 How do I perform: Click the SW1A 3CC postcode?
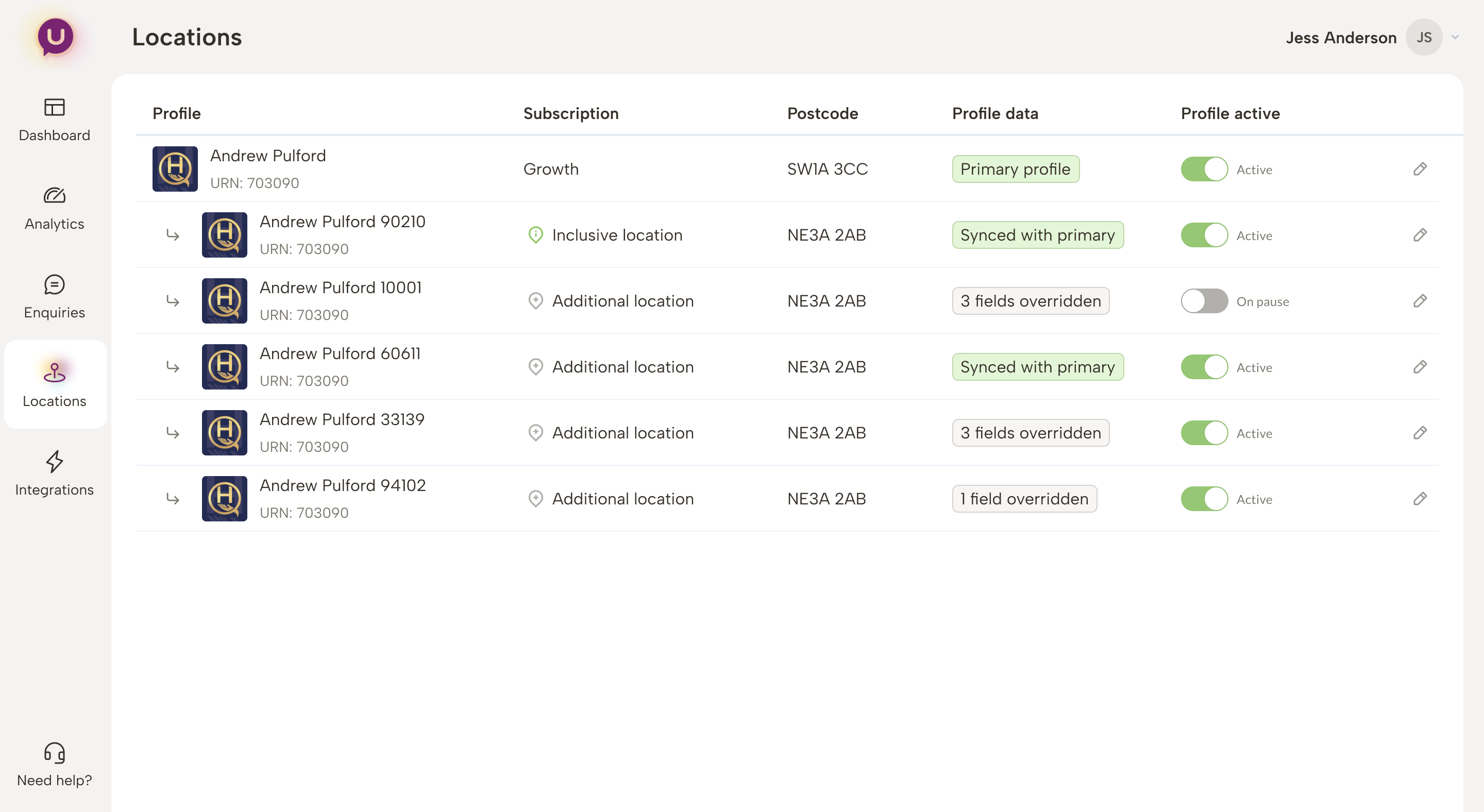coord(827,170)
